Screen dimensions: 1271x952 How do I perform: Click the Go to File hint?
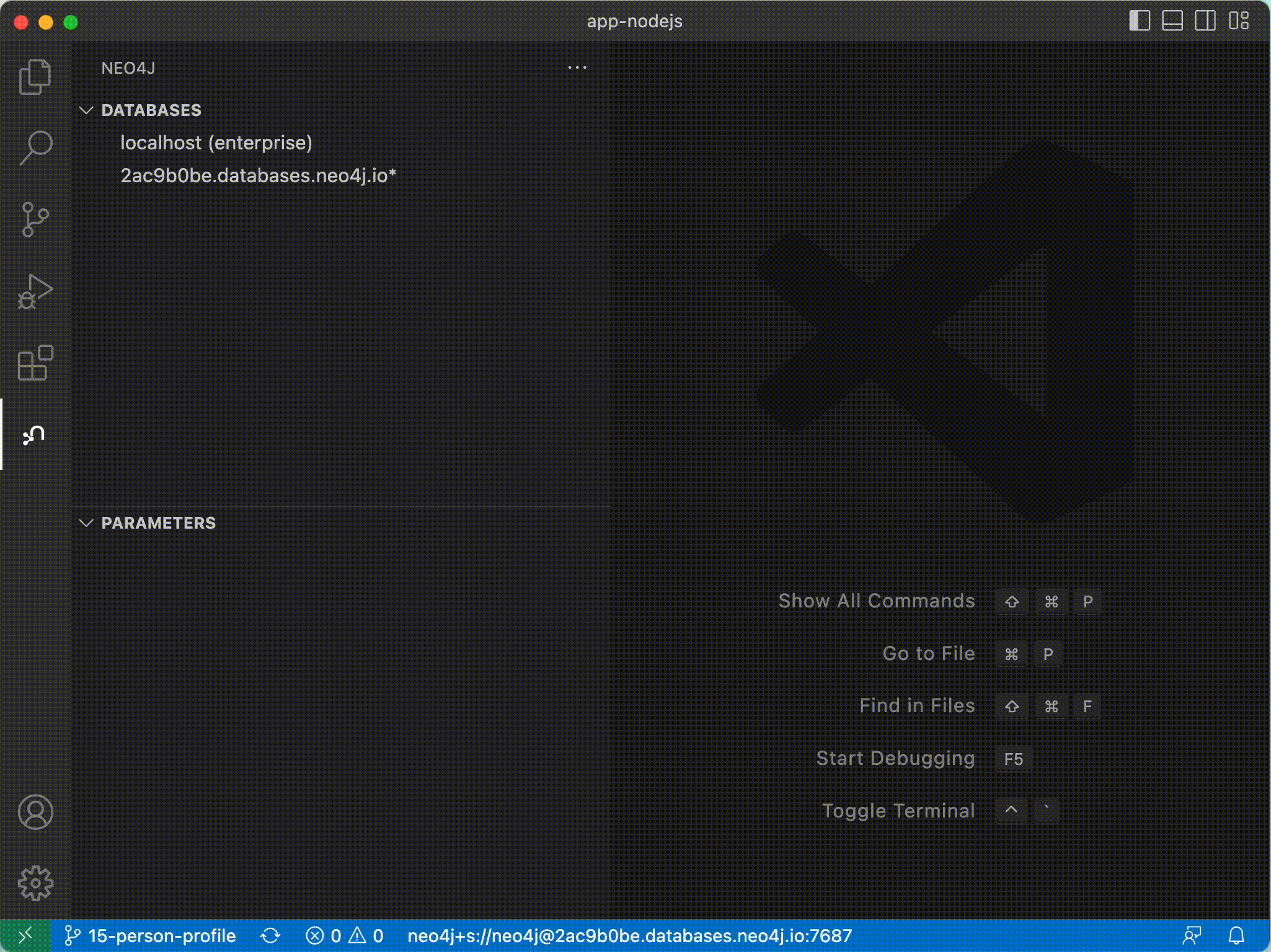pos(929,653)
